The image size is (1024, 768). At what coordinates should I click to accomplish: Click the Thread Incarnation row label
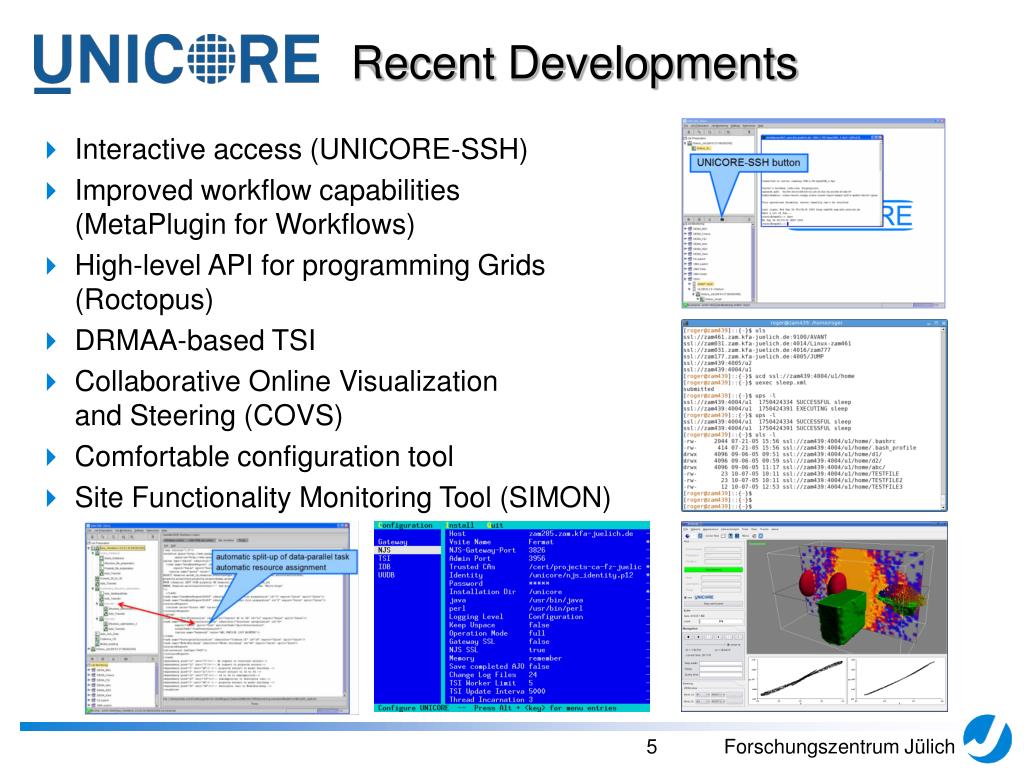click(x=487, y=699)
